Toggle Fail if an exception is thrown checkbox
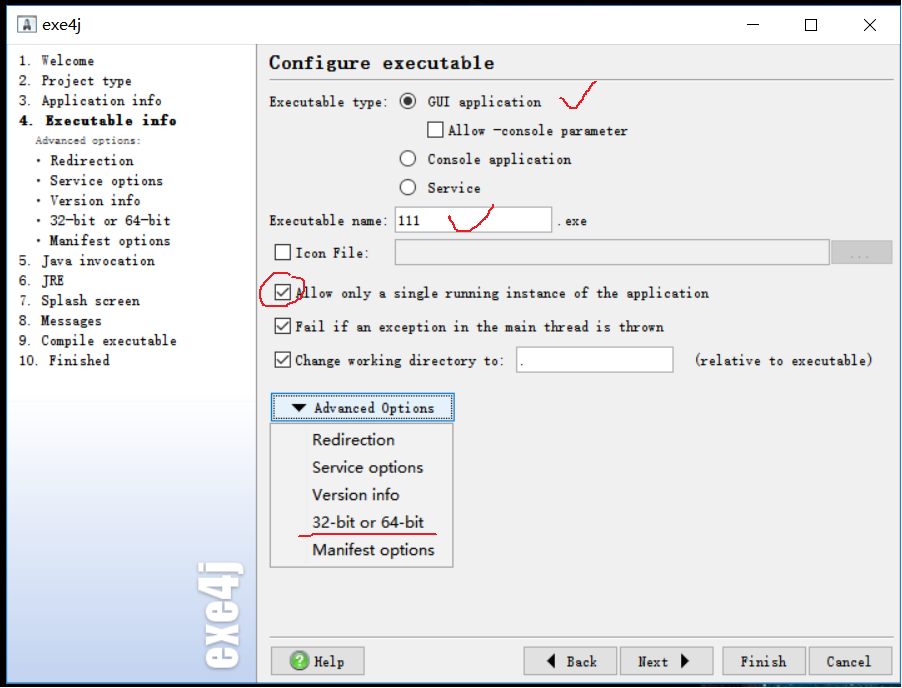Viewport: 902px width, 688px height. coord(282,326)
